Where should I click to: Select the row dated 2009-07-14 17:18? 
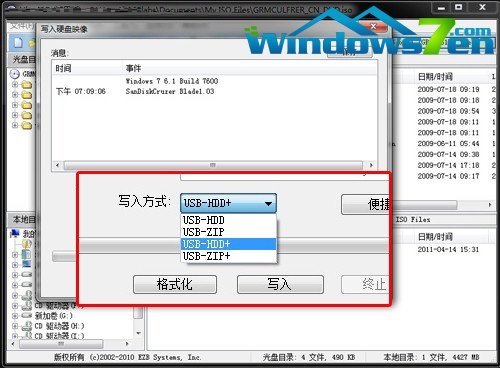click(448, 165)
